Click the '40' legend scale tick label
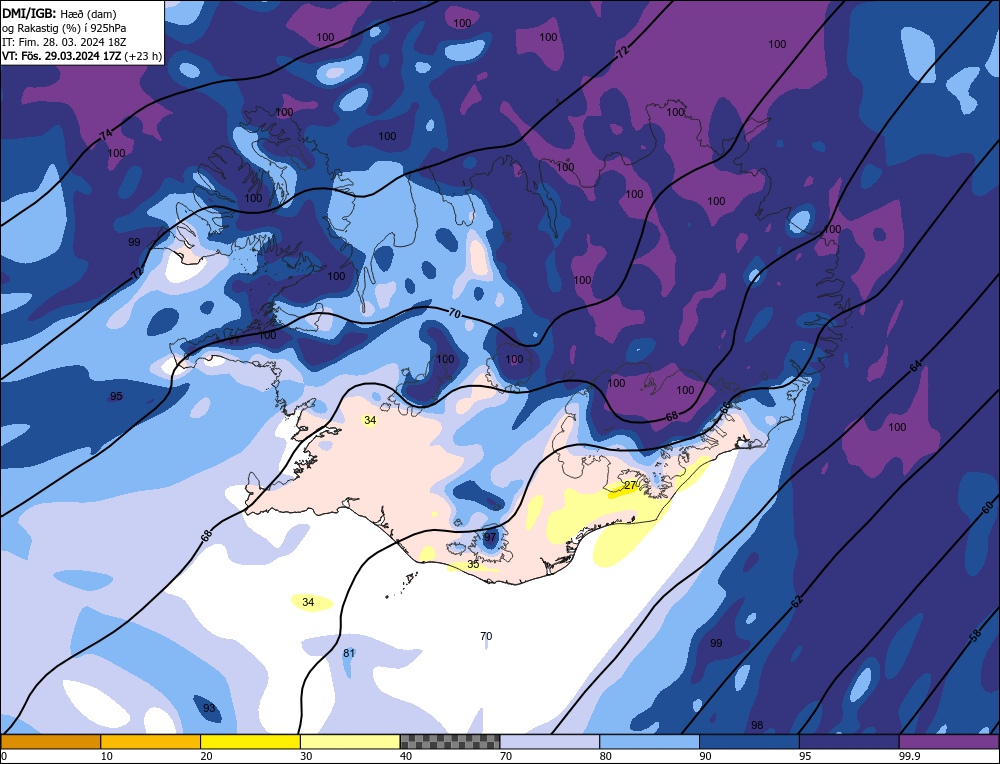The width and height of the screenshot is (1000, 764). [406, 756]
